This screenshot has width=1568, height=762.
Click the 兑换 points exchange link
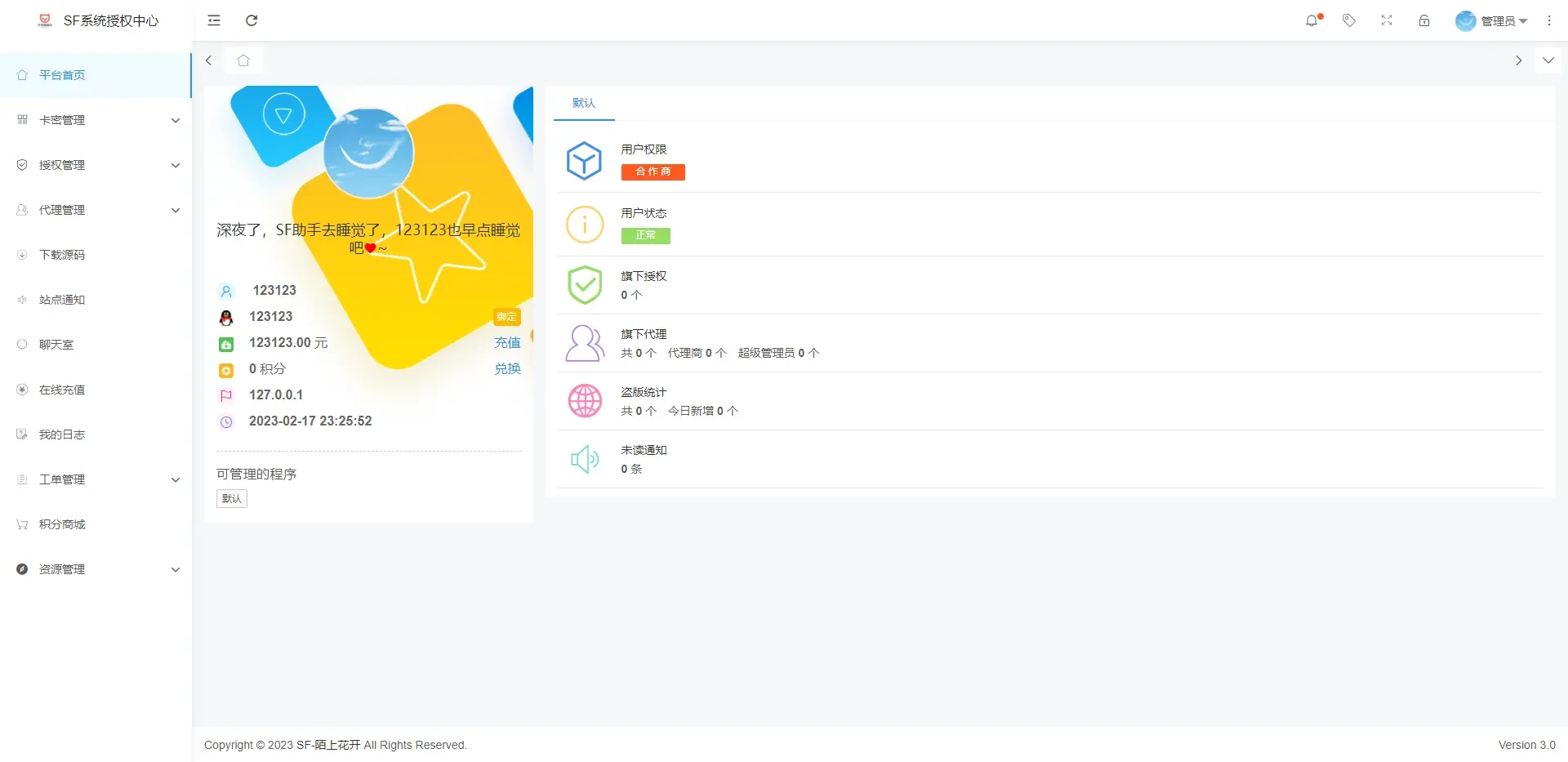click(507, 369)
